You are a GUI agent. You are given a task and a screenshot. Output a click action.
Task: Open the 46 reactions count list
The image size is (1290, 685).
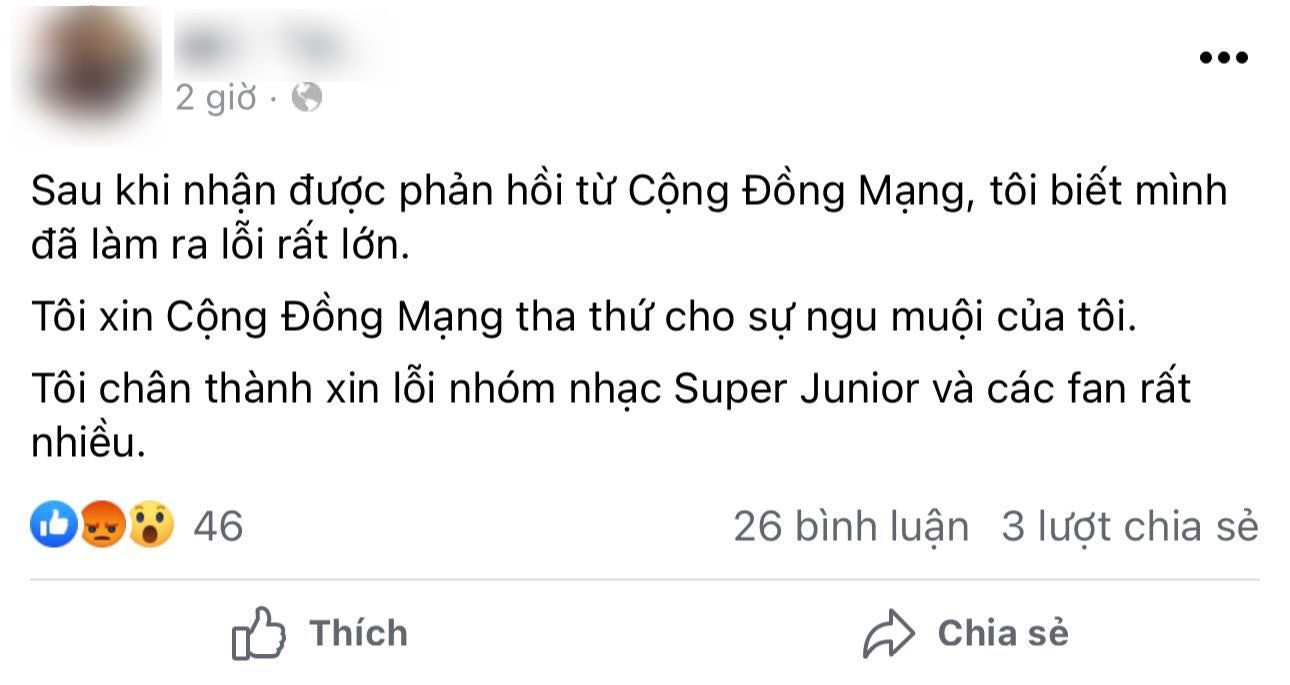pos(218,525)
